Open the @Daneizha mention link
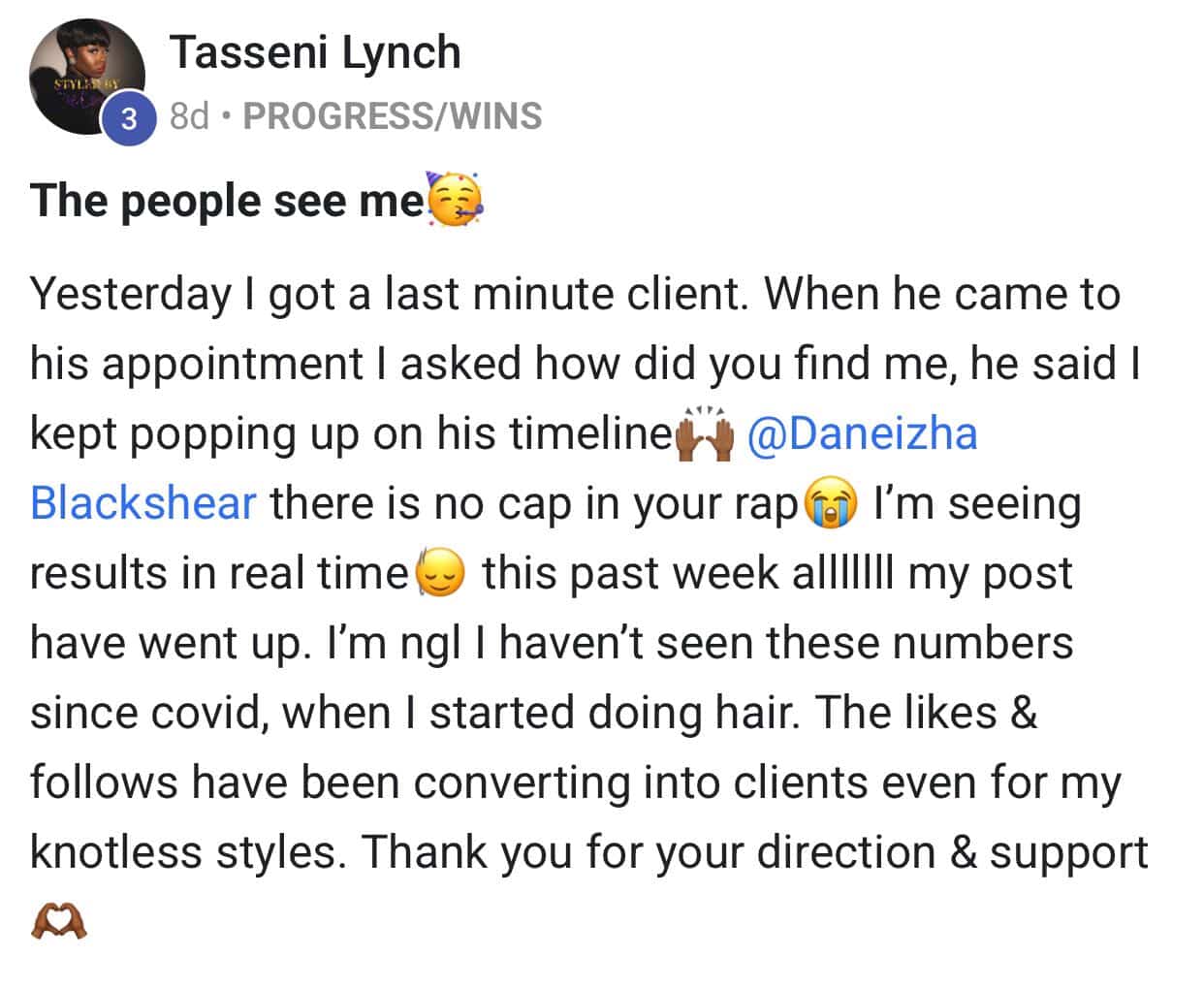This screenshot has height=989, width=1204. point(863,433)
